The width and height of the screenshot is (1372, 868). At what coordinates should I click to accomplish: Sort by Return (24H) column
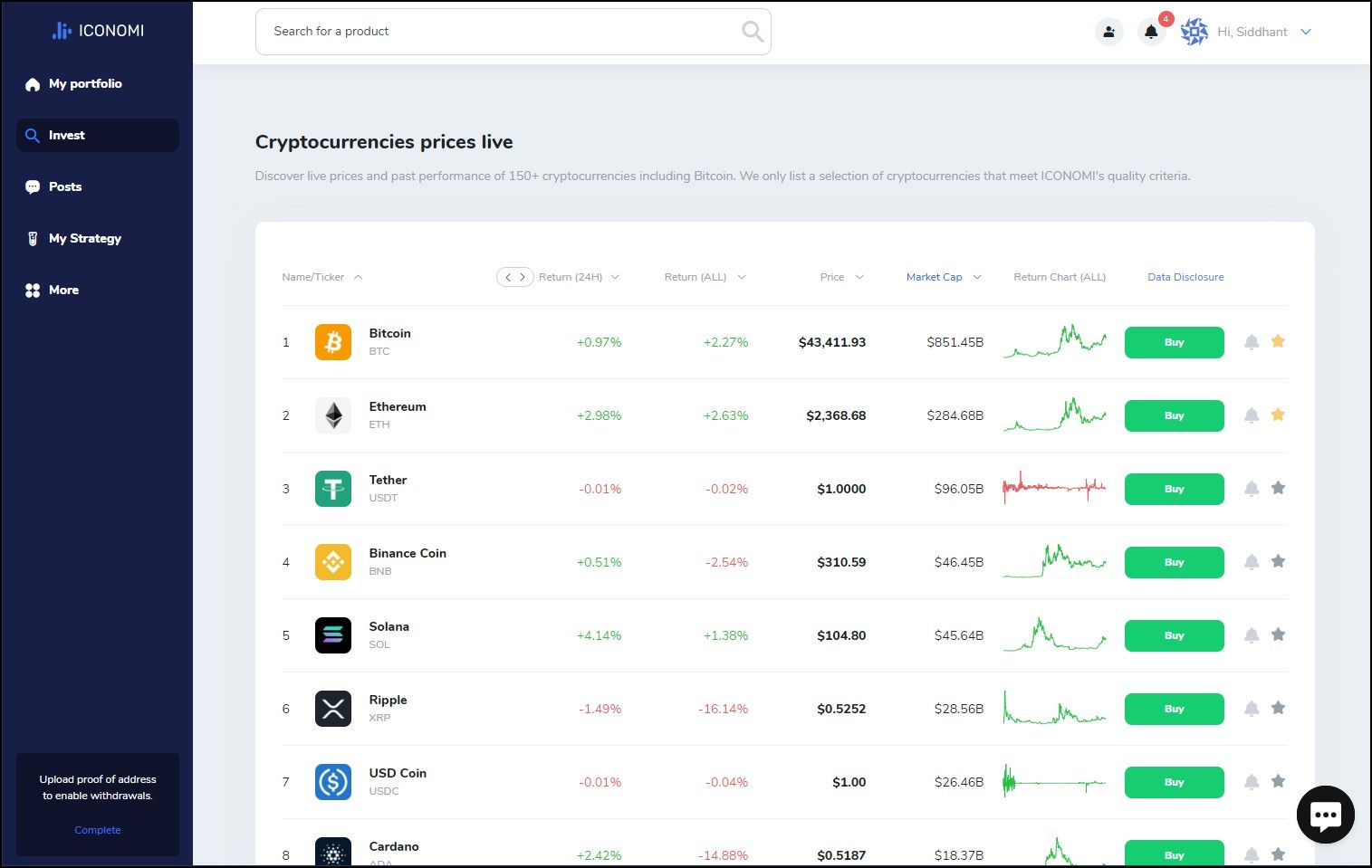pos(571,277)
